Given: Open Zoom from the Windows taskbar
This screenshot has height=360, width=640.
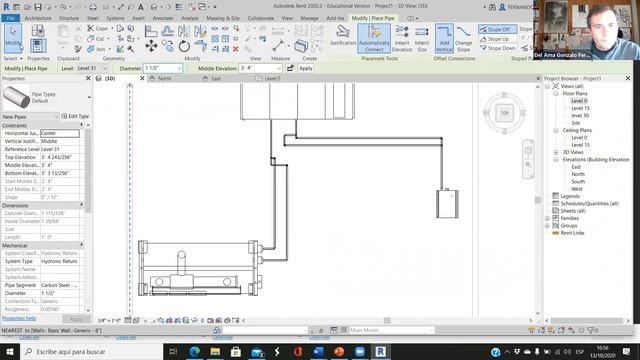Looking at the screenshot, I should click(x=360, y=351).
